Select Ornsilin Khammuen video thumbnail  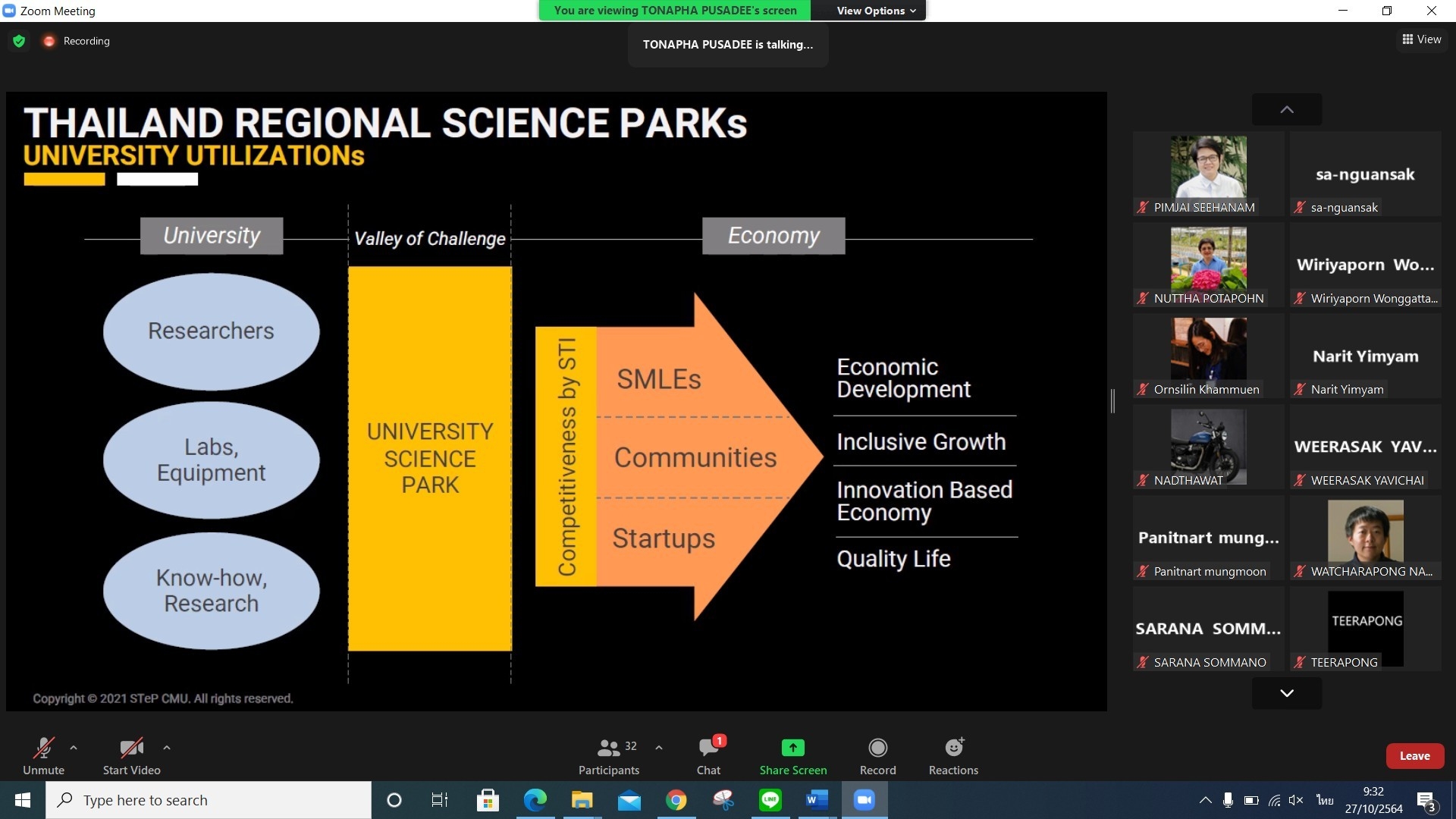pyautogui.click(x=1208, y=356)
